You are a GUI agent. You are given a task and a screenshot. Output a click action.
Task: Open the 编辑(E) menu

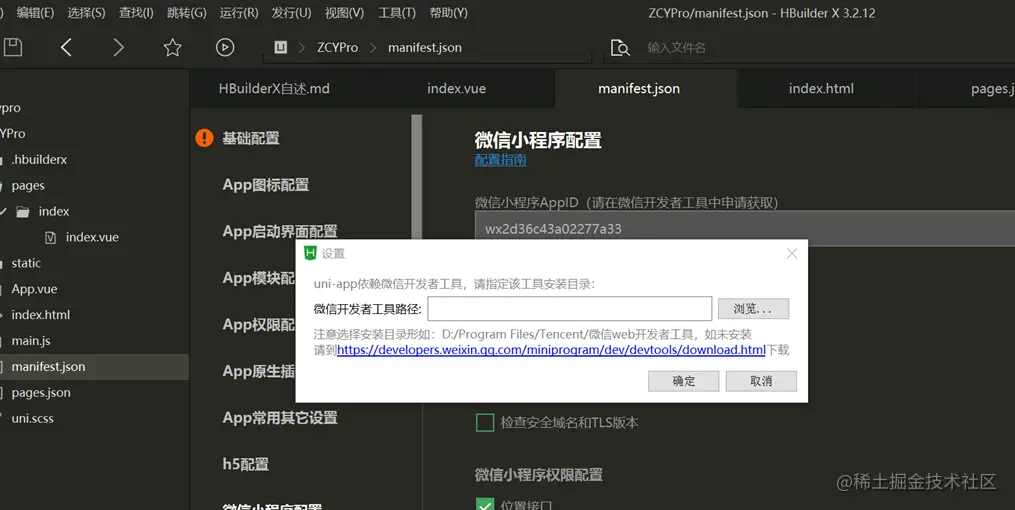35,13
